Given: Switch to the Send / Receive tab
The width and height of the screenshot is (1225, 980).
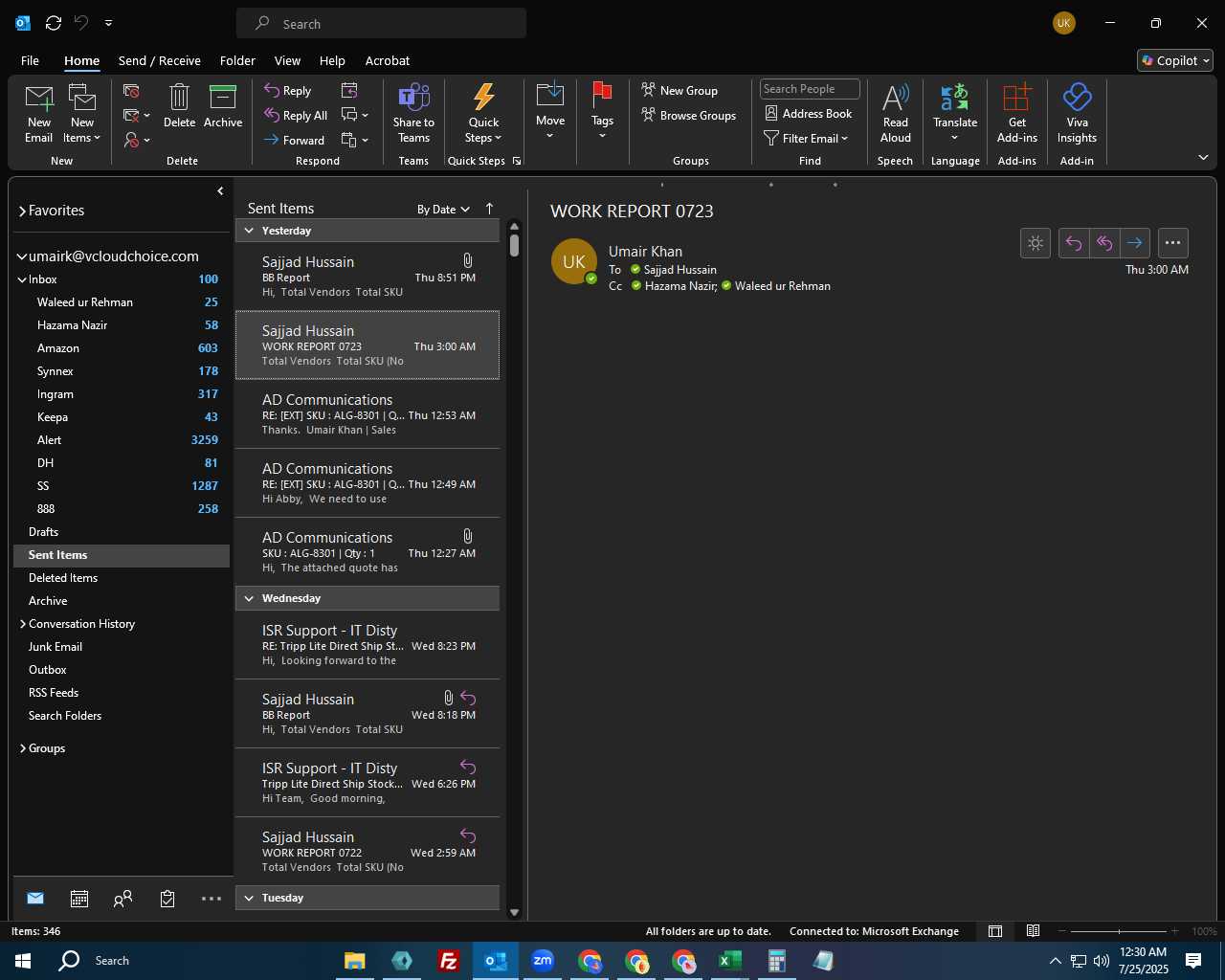Looking at the screenshot, I should point(160,60).
